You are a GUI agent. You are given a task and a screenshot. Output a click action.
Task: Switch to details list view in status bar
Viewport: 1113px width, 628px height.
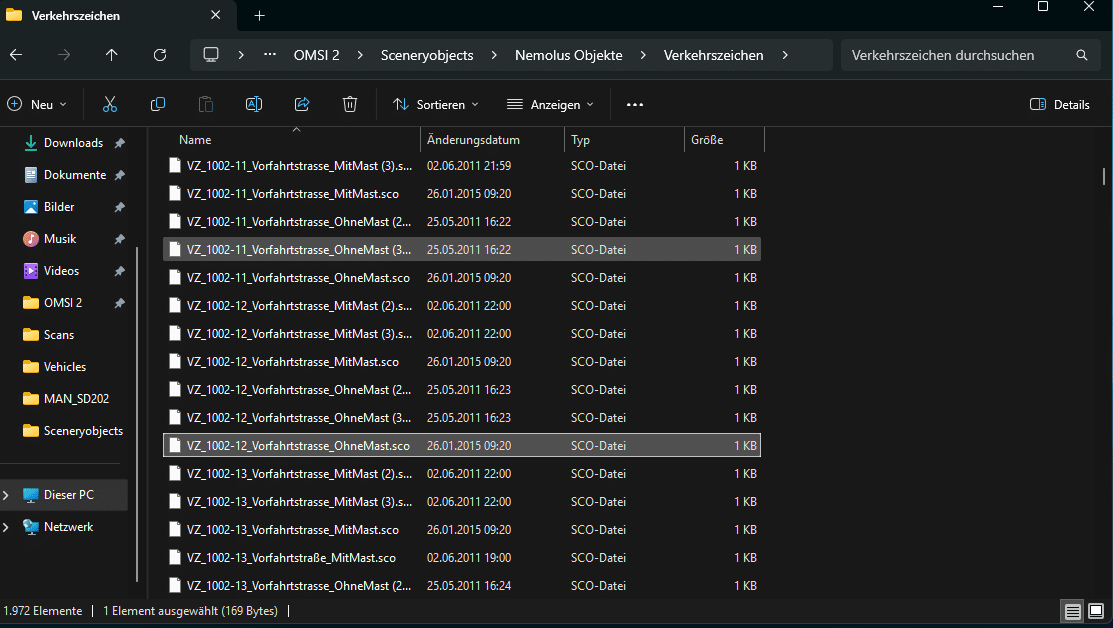click(1073, 611)
